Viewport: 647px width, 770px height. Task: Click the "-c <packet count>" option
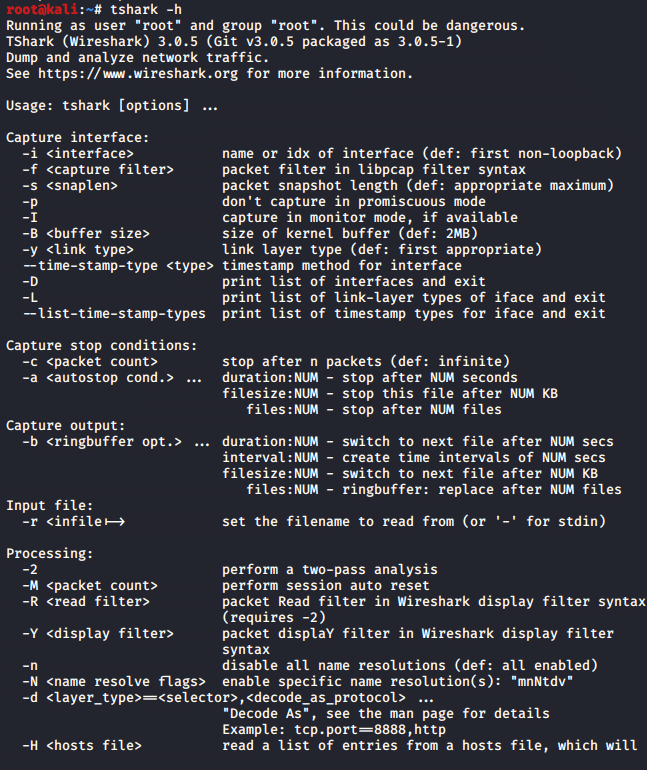tap(90, 362)
